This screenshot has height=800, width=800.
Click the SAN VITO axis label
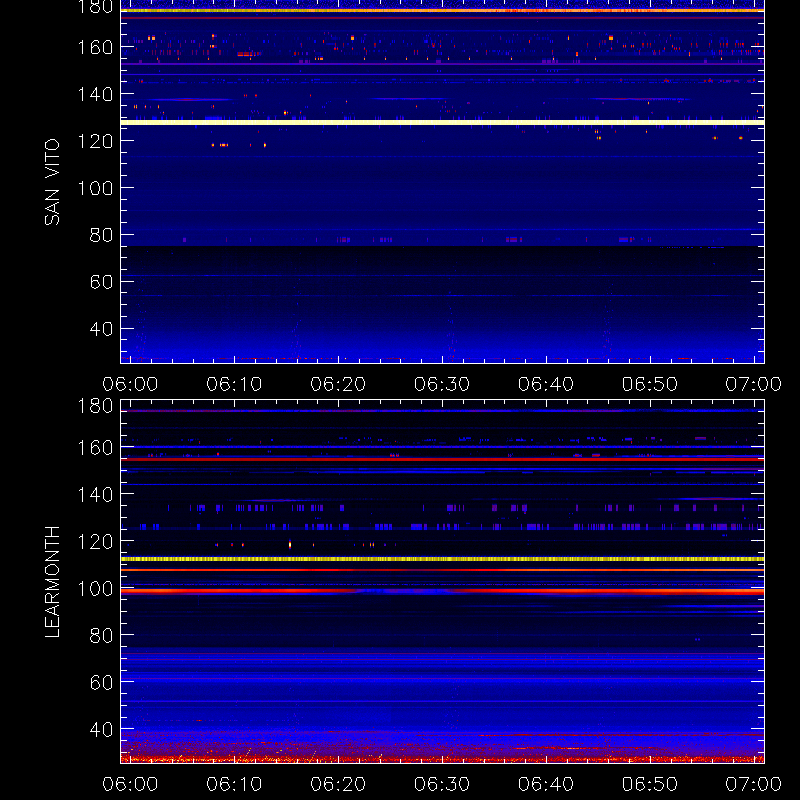click(52, 182)
